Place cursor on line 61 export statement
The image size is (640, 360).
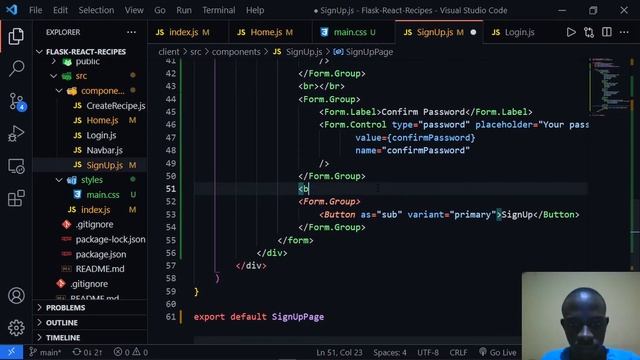(259, 317)
